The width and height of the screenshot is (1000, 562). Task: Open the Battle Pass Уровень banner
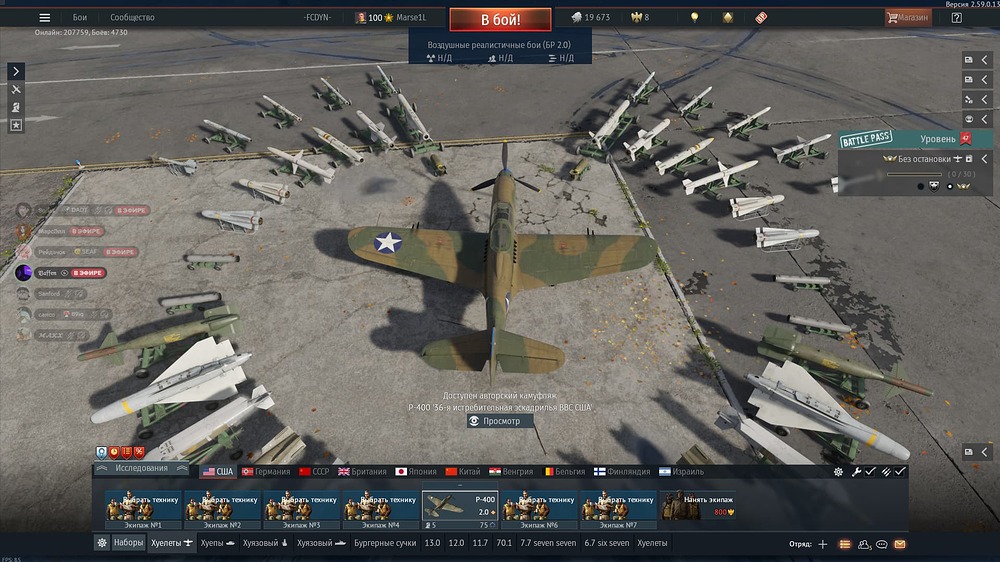point(915,139)
